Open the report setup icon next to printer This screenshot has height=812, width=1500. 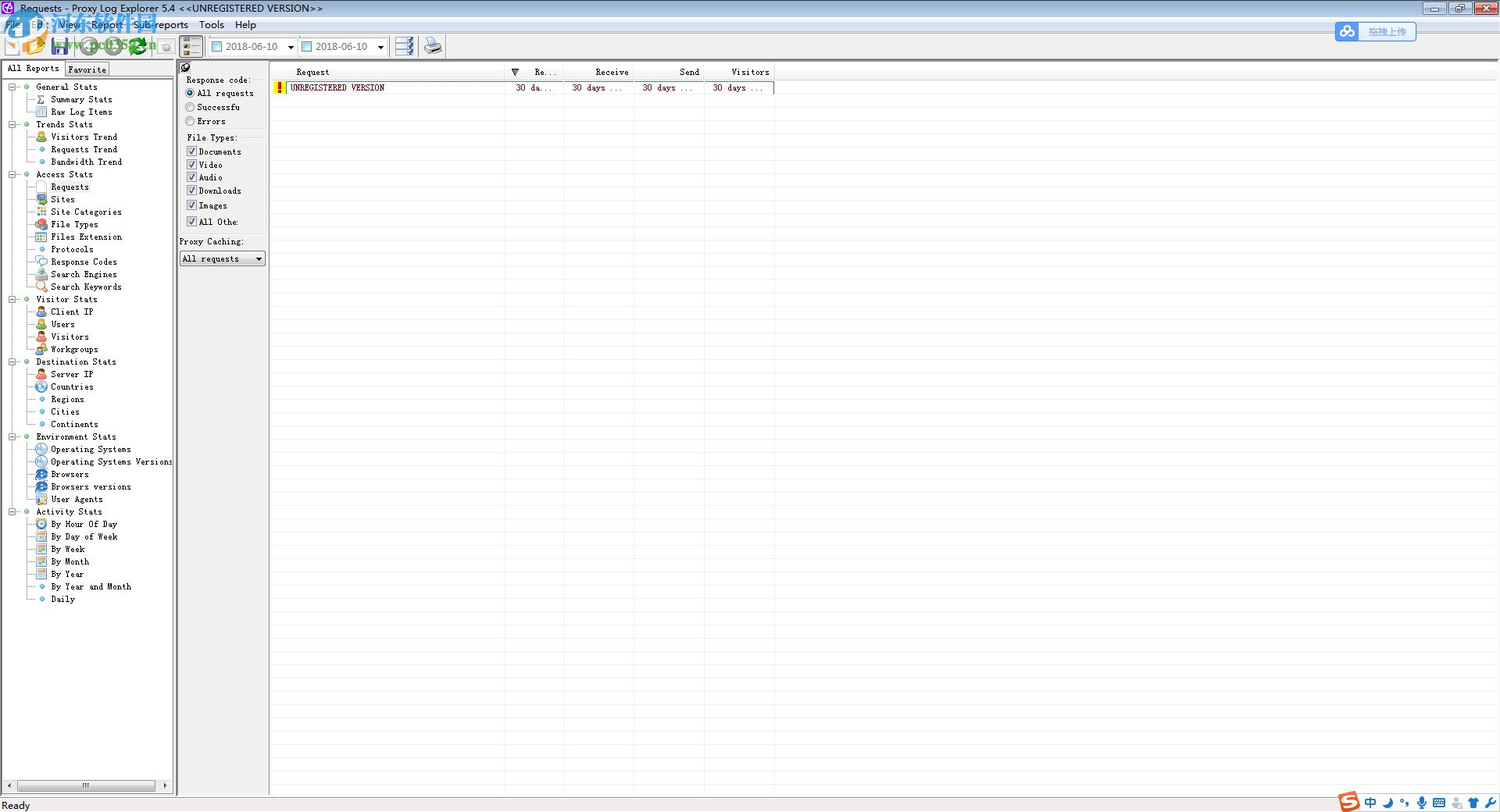404,46
